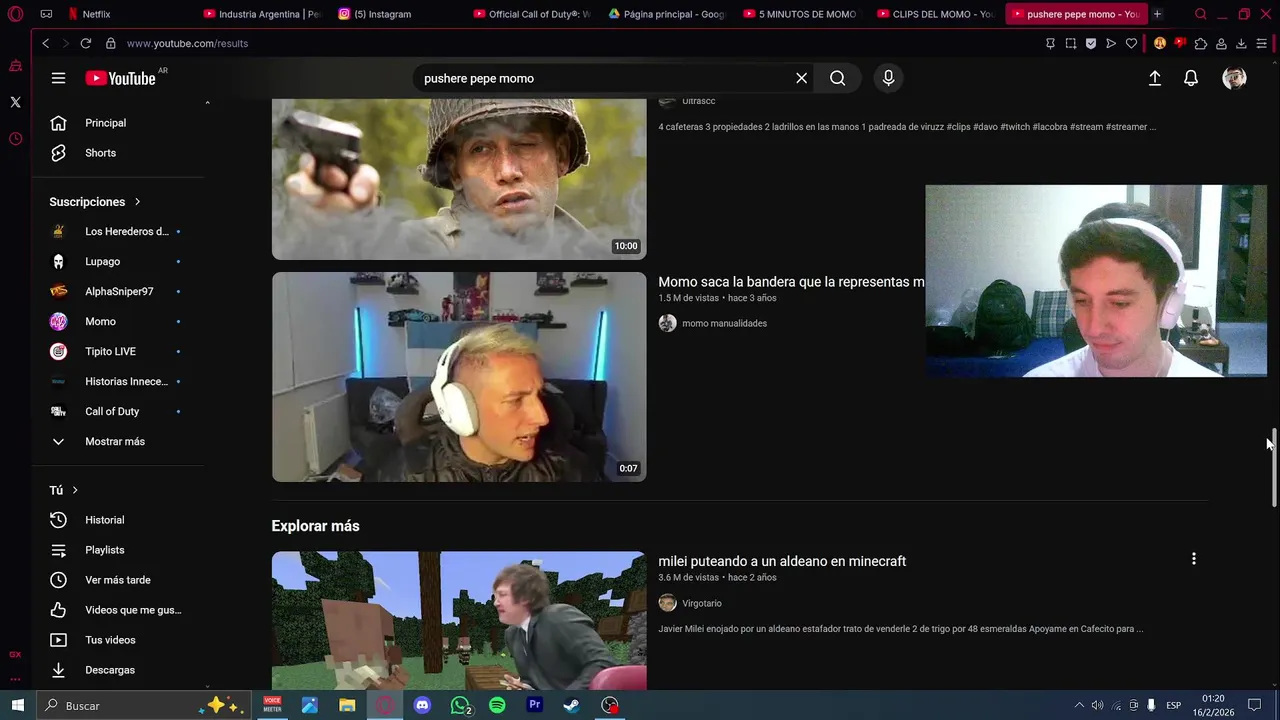Open Shorts in the sidebar
Image resolution: width=1280 pixels, height=720 pixels.
[x=120, y=153]
